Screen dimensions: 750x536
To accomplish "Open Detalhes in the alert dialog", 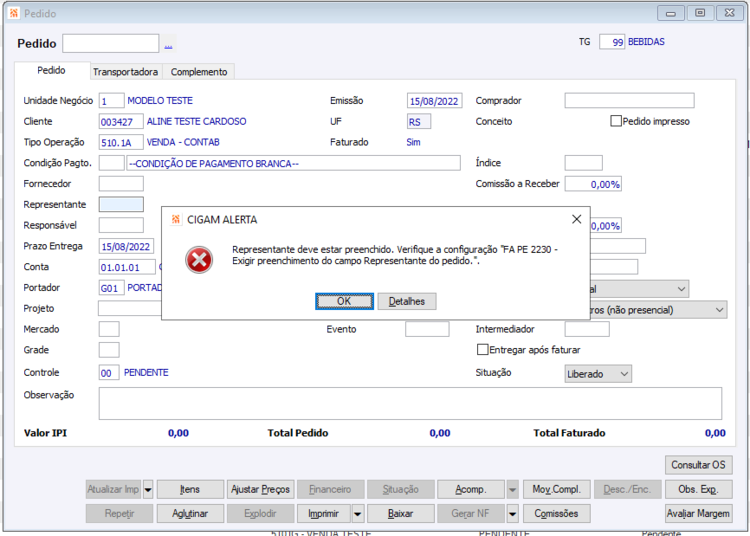I will (407, 301).
